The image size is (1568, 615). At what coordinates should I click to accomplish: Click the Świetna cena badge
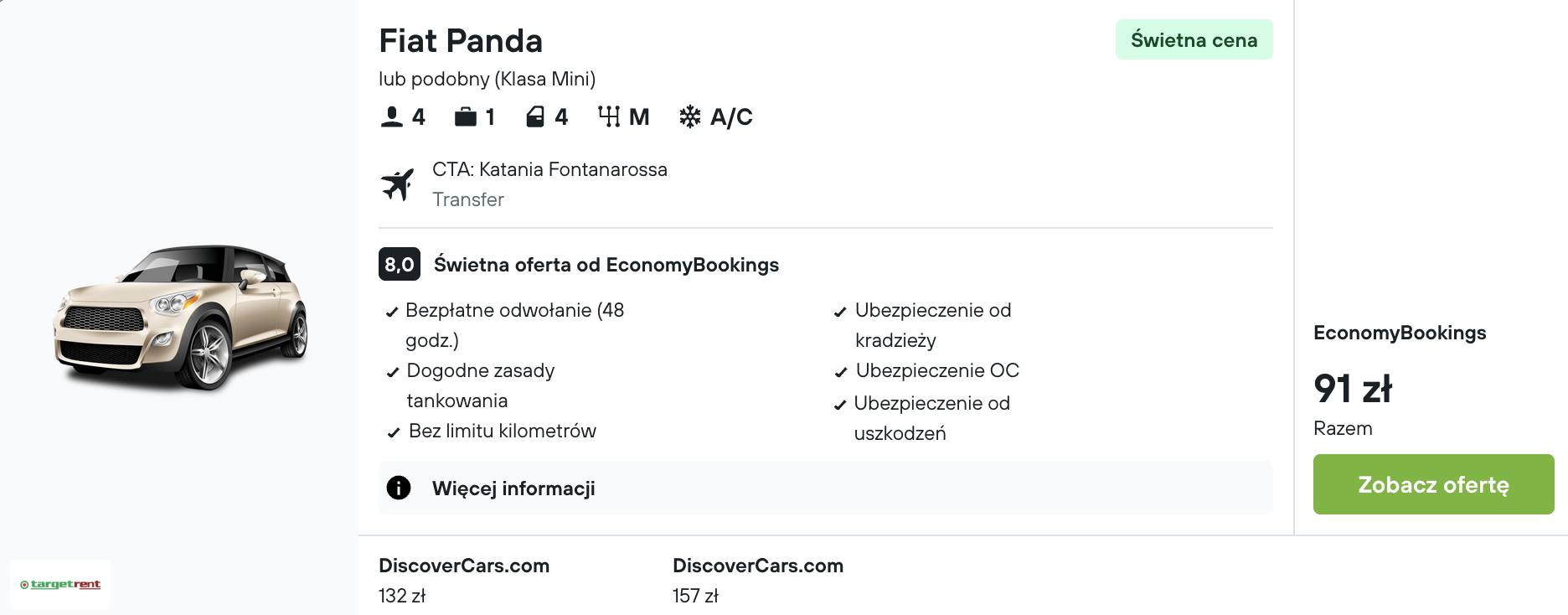(x=1194, y=40)
